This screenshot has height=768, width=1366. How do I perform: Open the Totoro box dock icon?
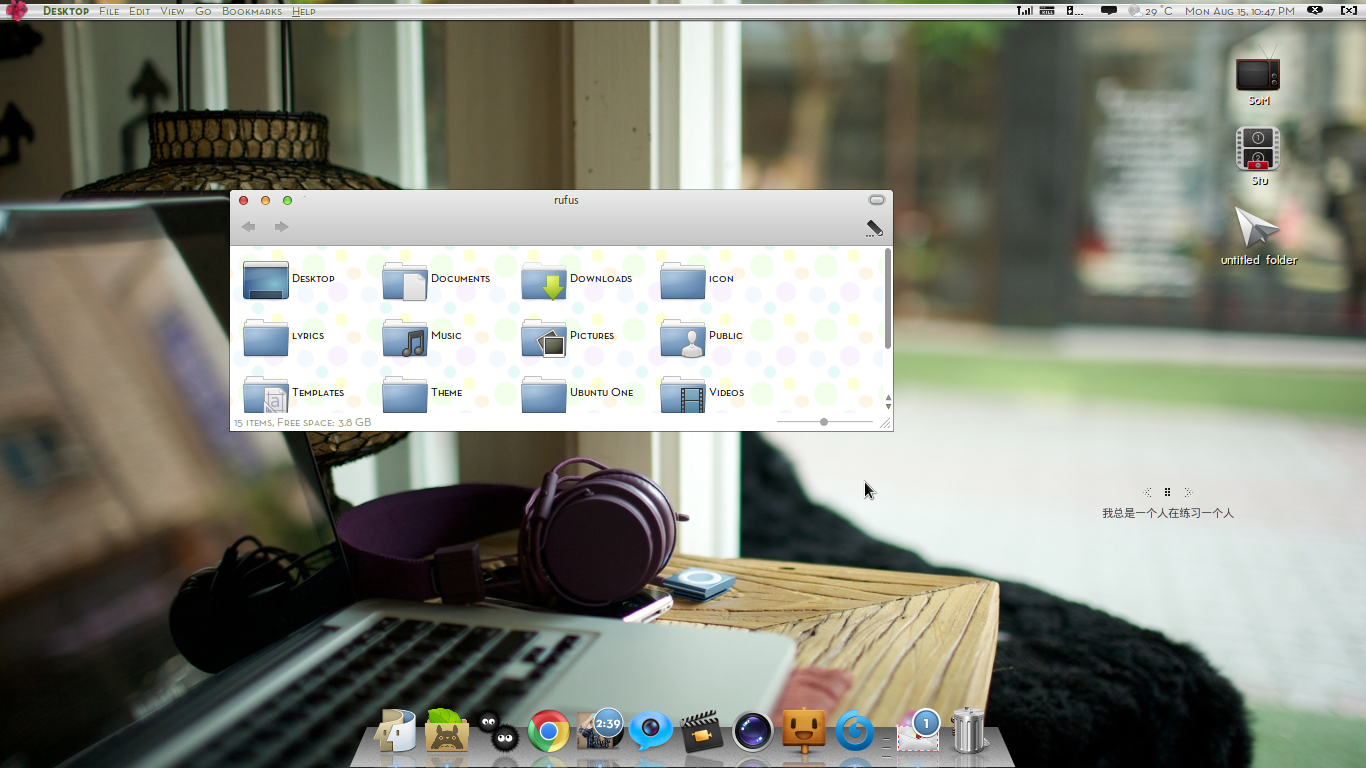[447, 731]
